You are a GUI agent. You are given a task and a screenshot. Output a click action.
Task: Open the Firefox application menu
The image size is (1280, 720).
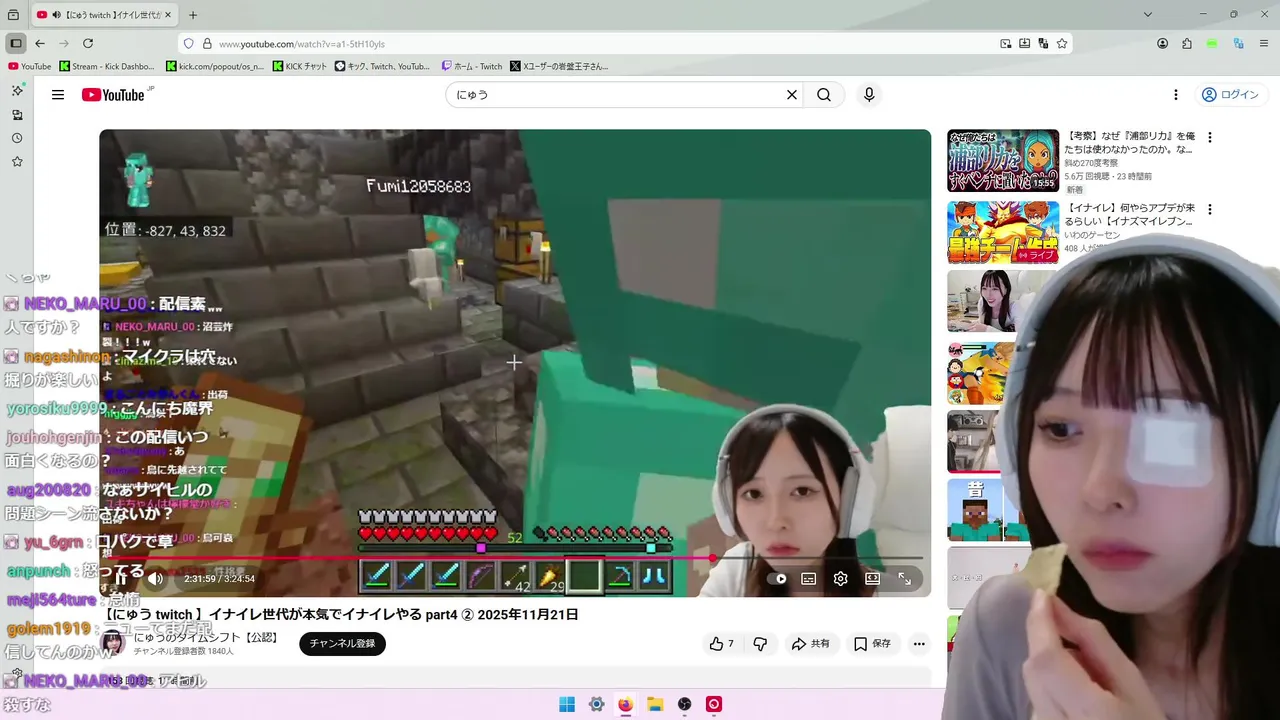1264,44
